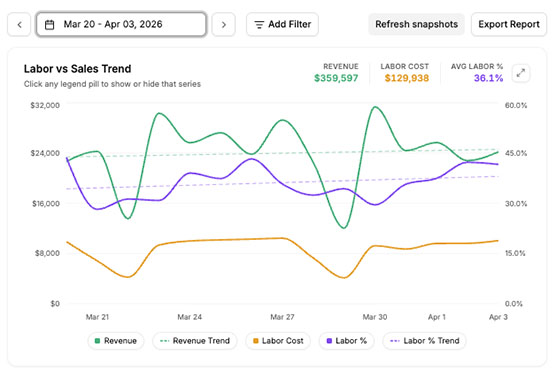556x378 pixels.
Task: Toggle the Revenue legend pill
Action: point(116,341)
